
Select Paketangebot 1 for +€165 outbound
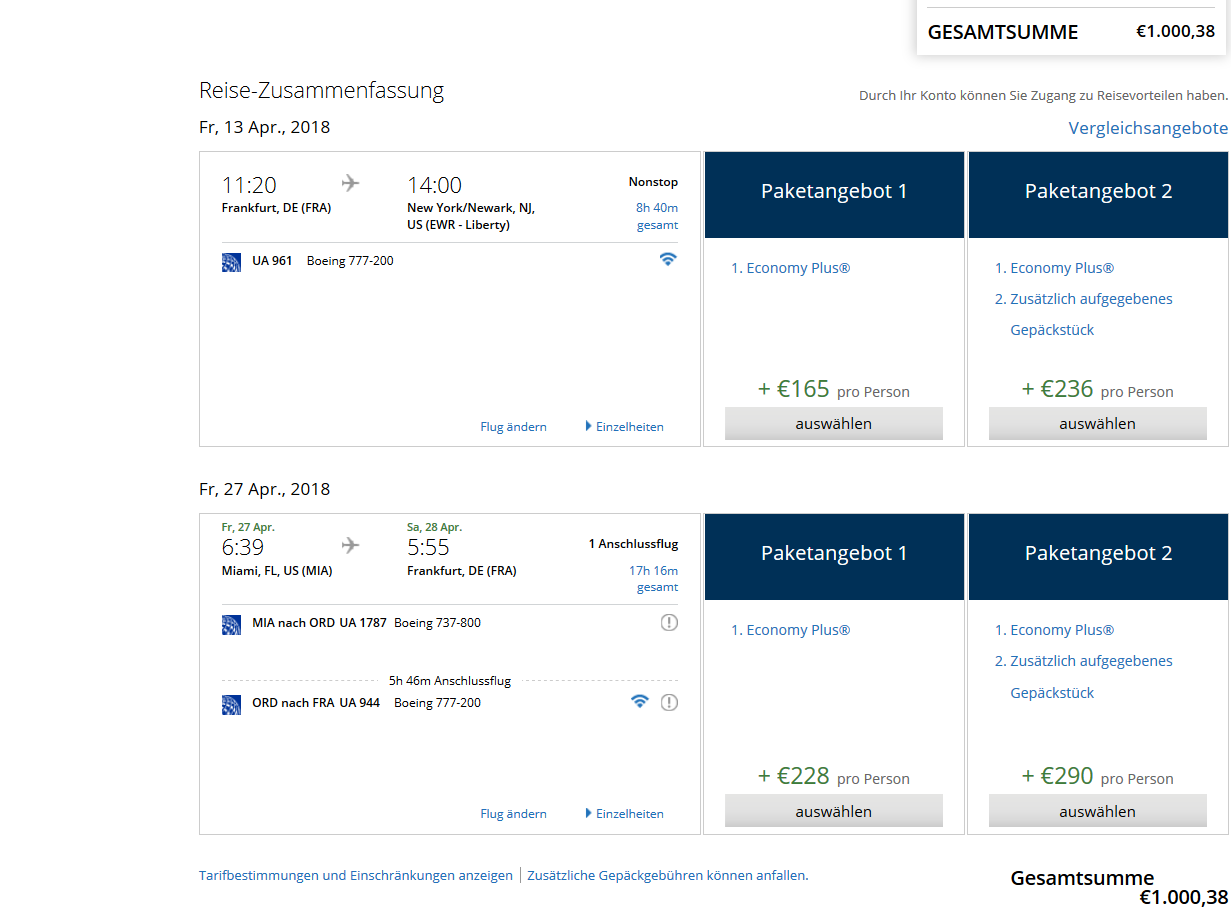point(833,424)
